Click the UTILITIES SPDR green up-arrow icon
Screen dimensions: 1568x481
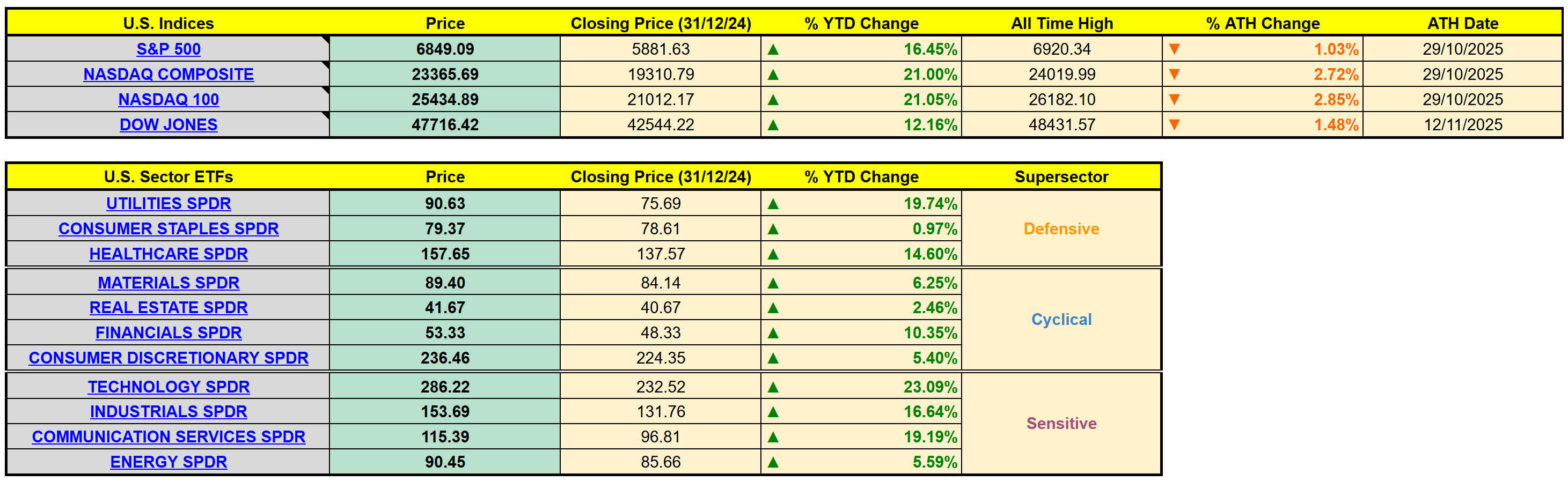(x=773, y=204)
